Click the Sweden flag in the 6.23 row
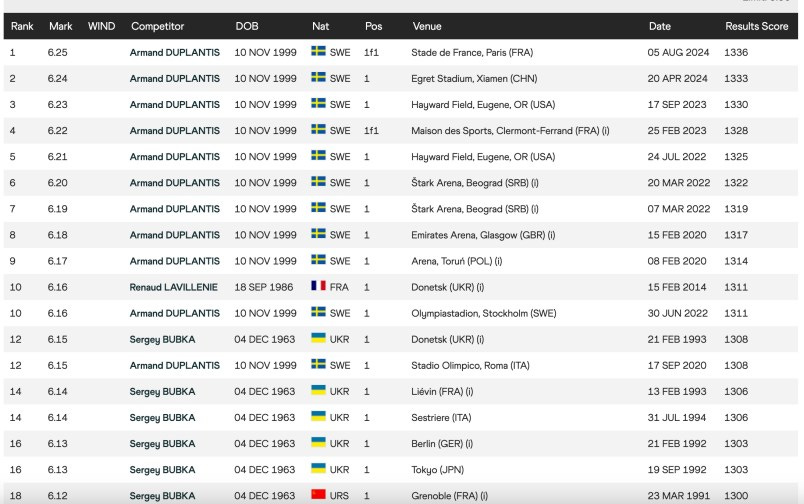 318,103
